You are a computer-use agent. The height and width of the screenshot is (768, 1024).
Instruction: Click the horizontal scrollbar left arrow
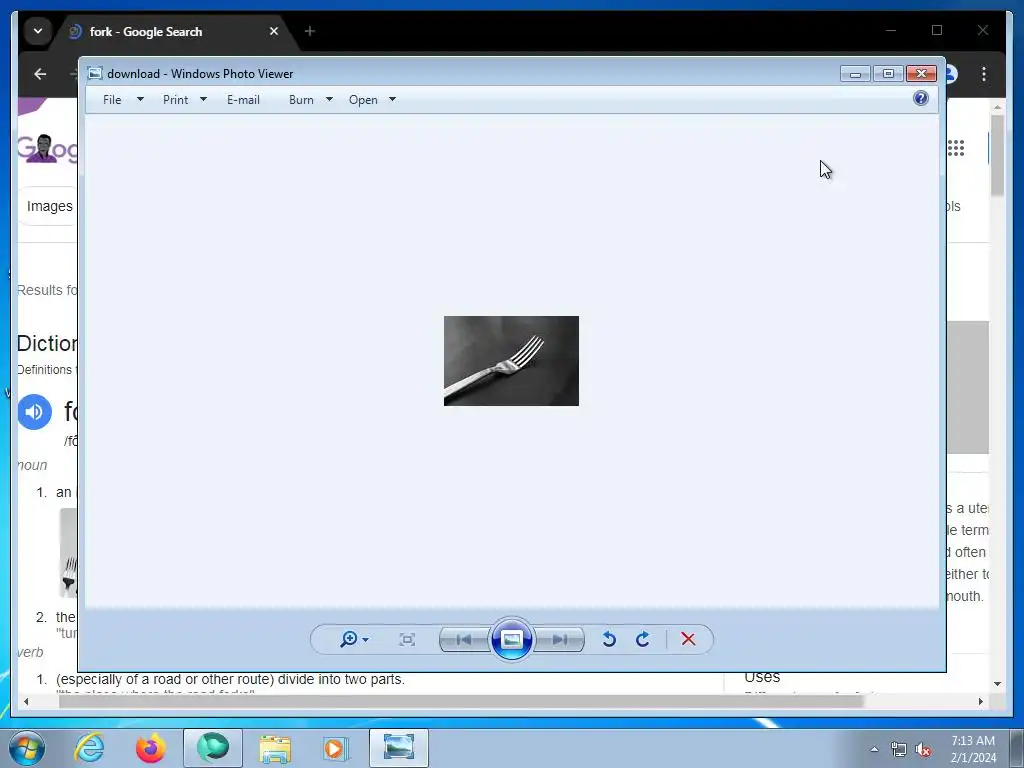pos(26,701)
